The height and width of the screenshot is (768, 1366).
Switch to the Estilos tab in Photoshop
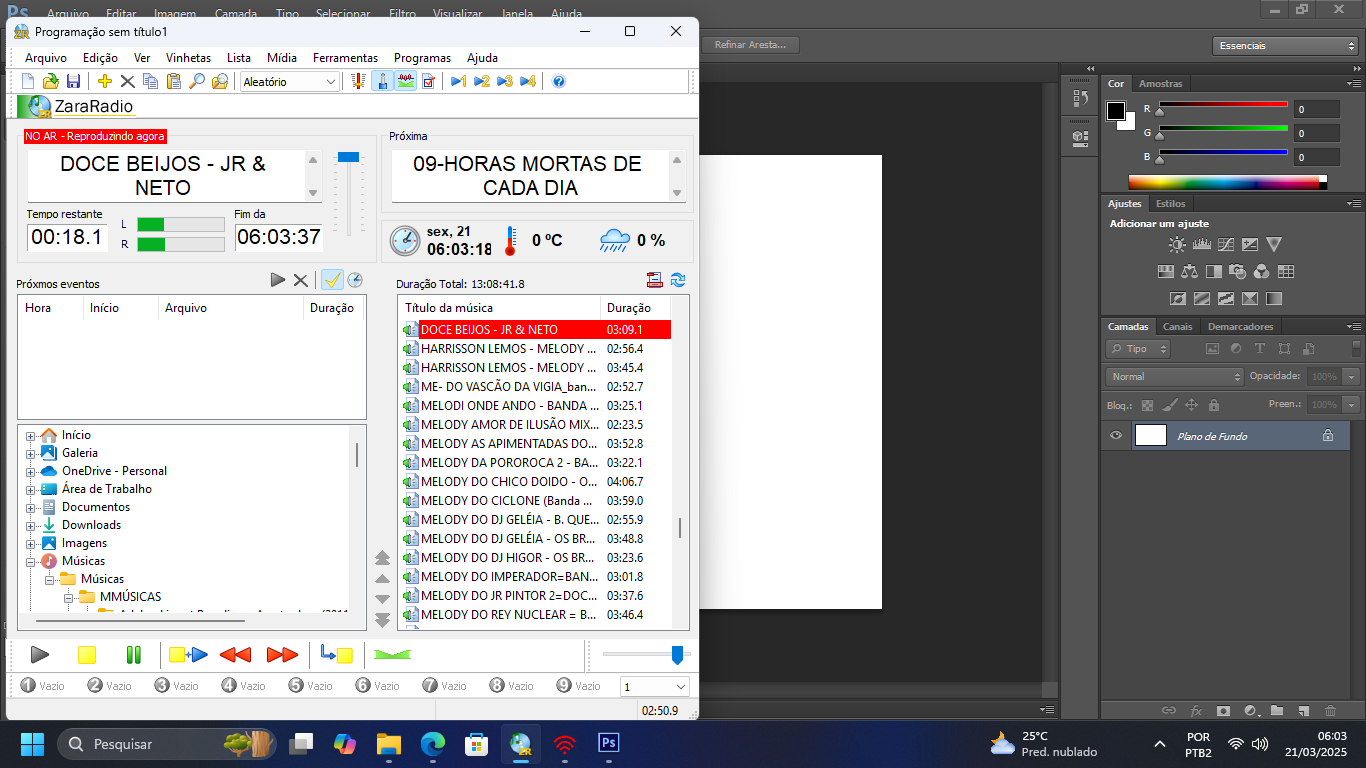coord(1170,204)
